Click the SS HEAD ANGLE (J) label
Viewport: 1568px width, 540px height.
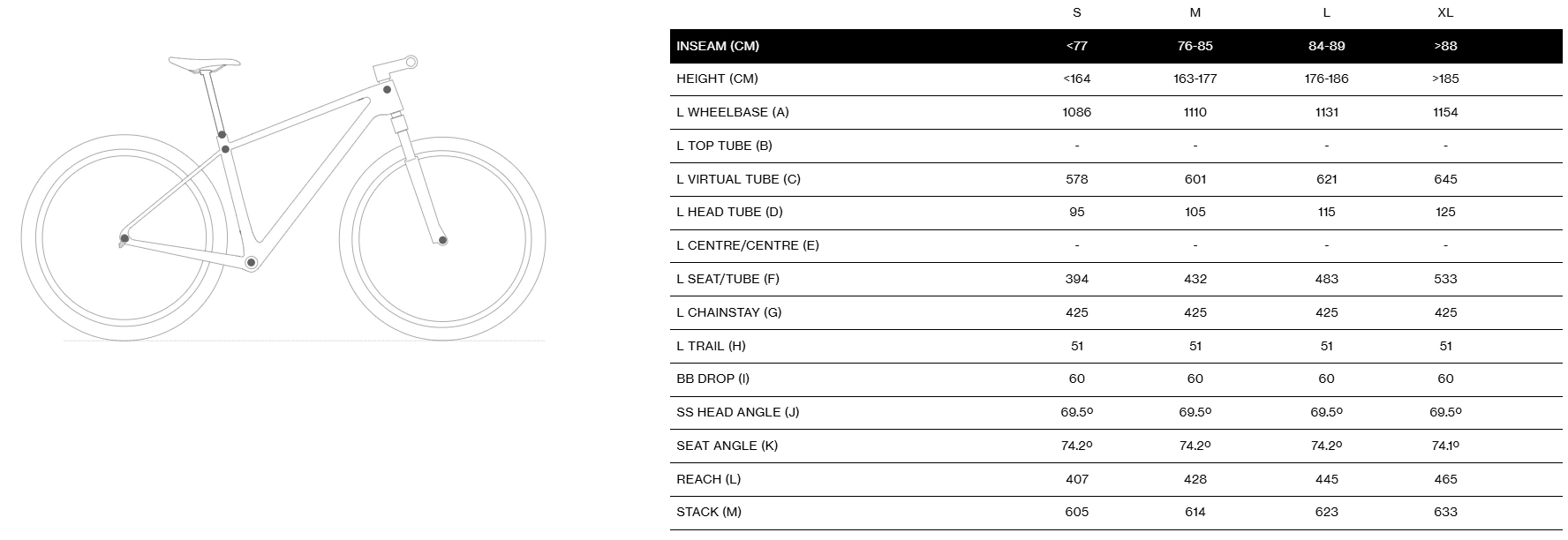click(737, 412)
